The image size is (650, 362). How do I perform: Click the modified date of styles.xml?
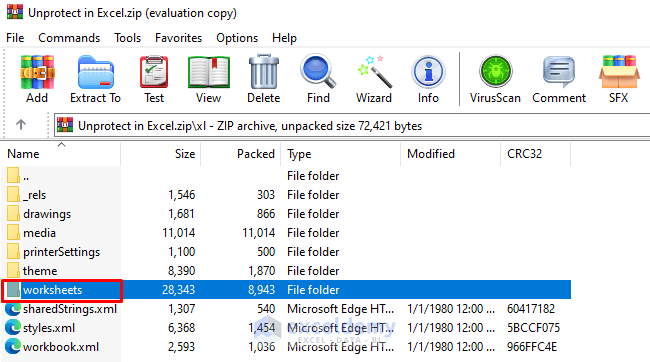coord(451,328)
